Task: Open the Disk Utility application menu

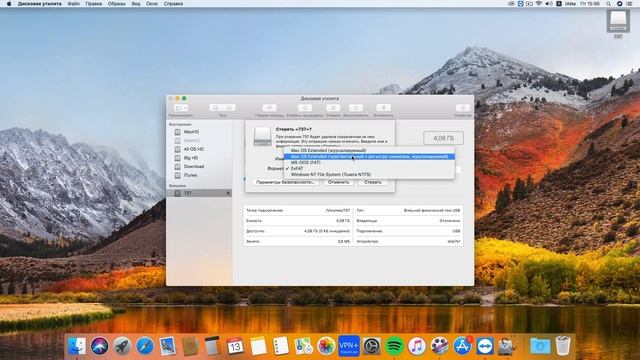Action: tap(40, 4)
